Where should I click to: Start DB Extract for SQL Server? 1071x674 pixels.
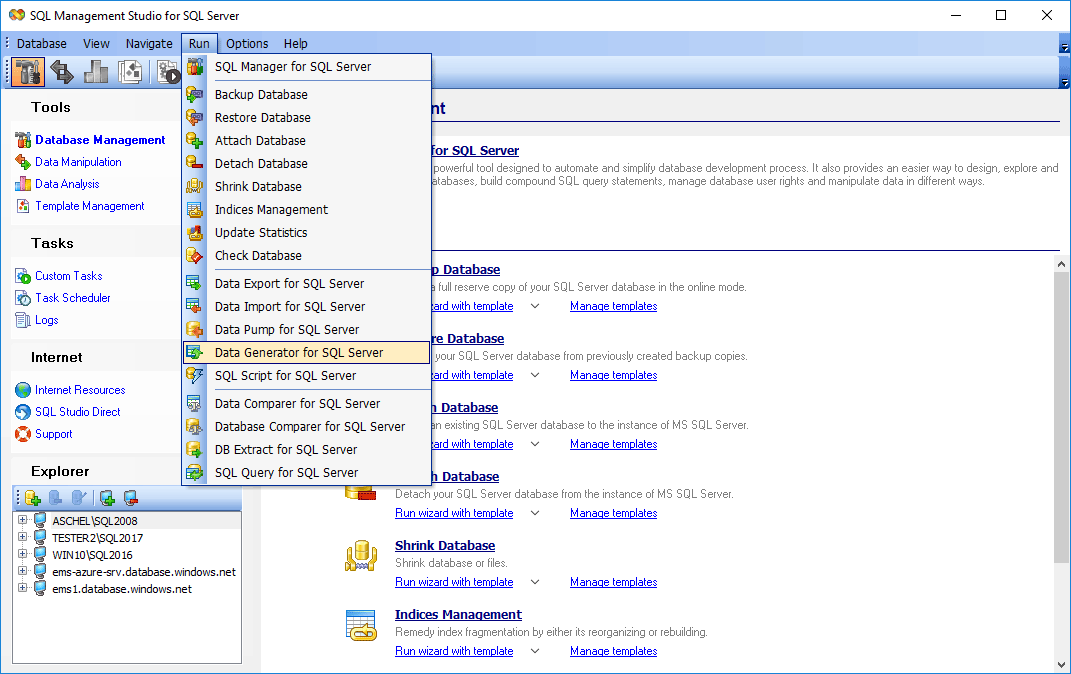click(x=307, y=449)
